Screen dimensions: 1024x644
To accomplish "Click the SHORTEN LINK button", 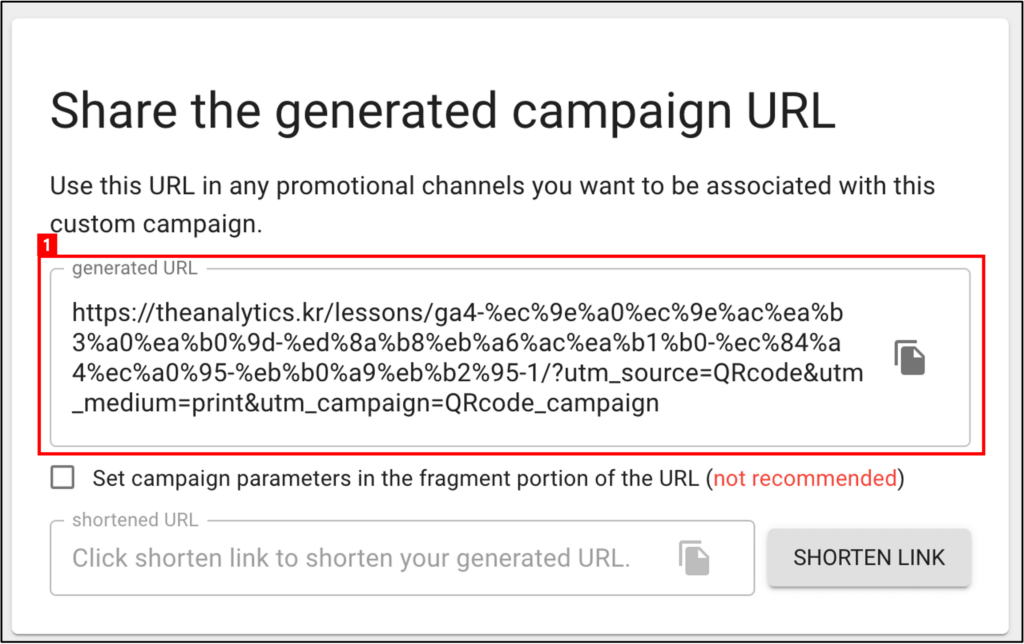I will coord(869,557).
